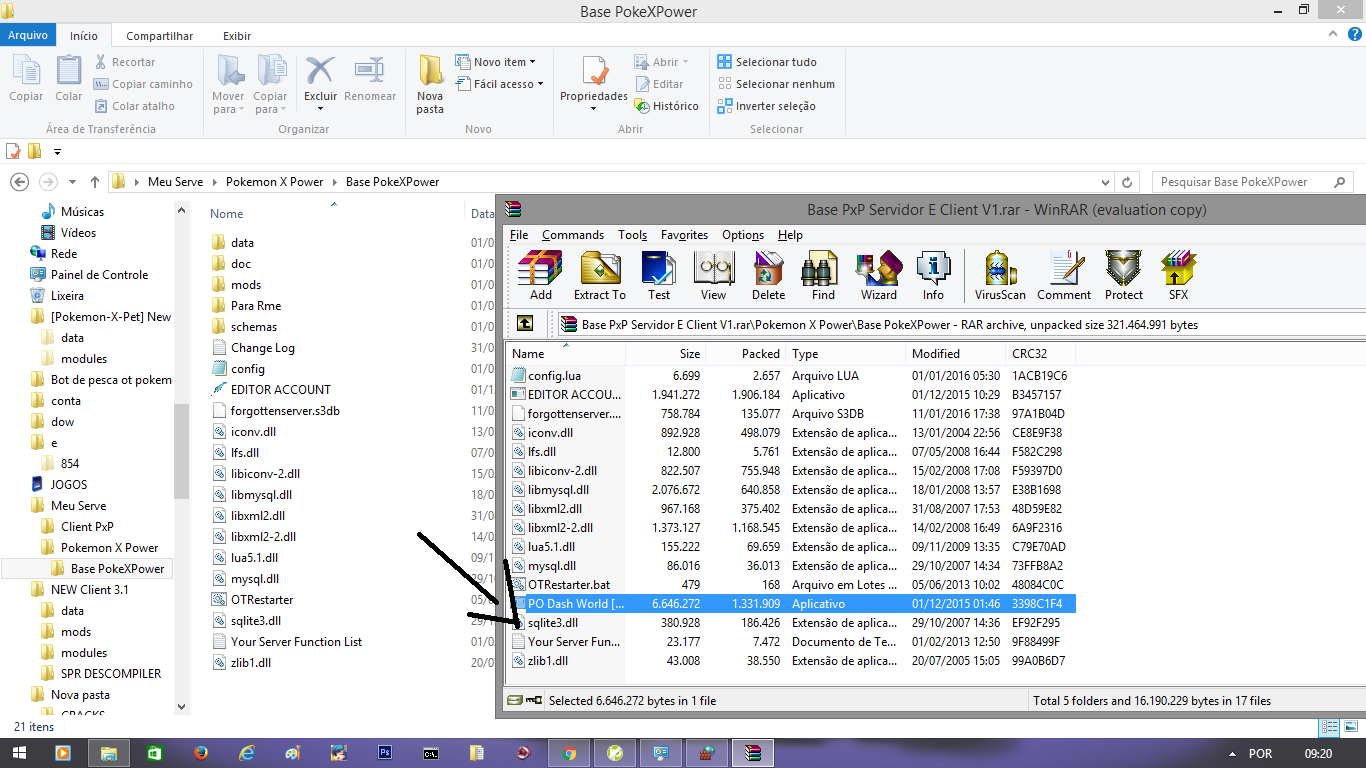Screen dimensions: 1366x768
Task: Switch to the Exibir ribbon tab
Action: click(237, 36)
